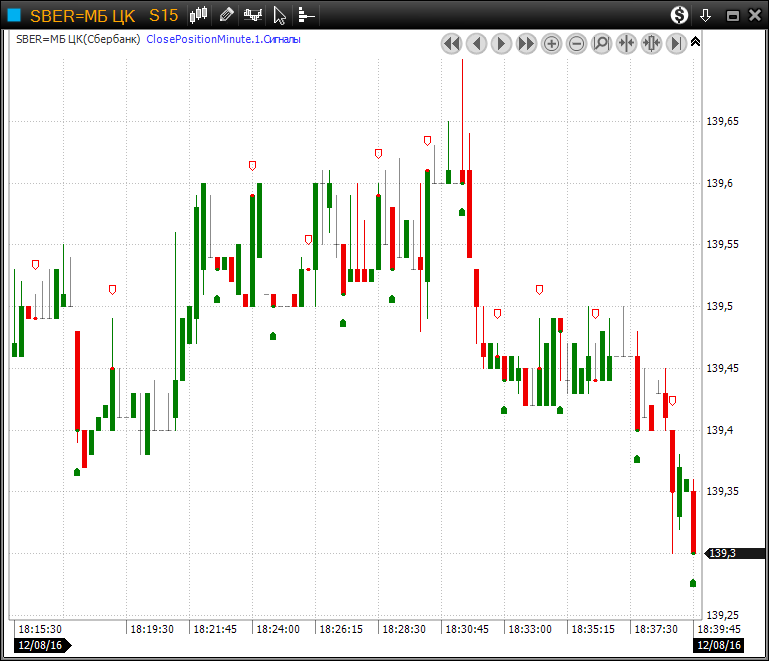
Task: Select the pencil drawing tool
Action: tap(227, 15)
